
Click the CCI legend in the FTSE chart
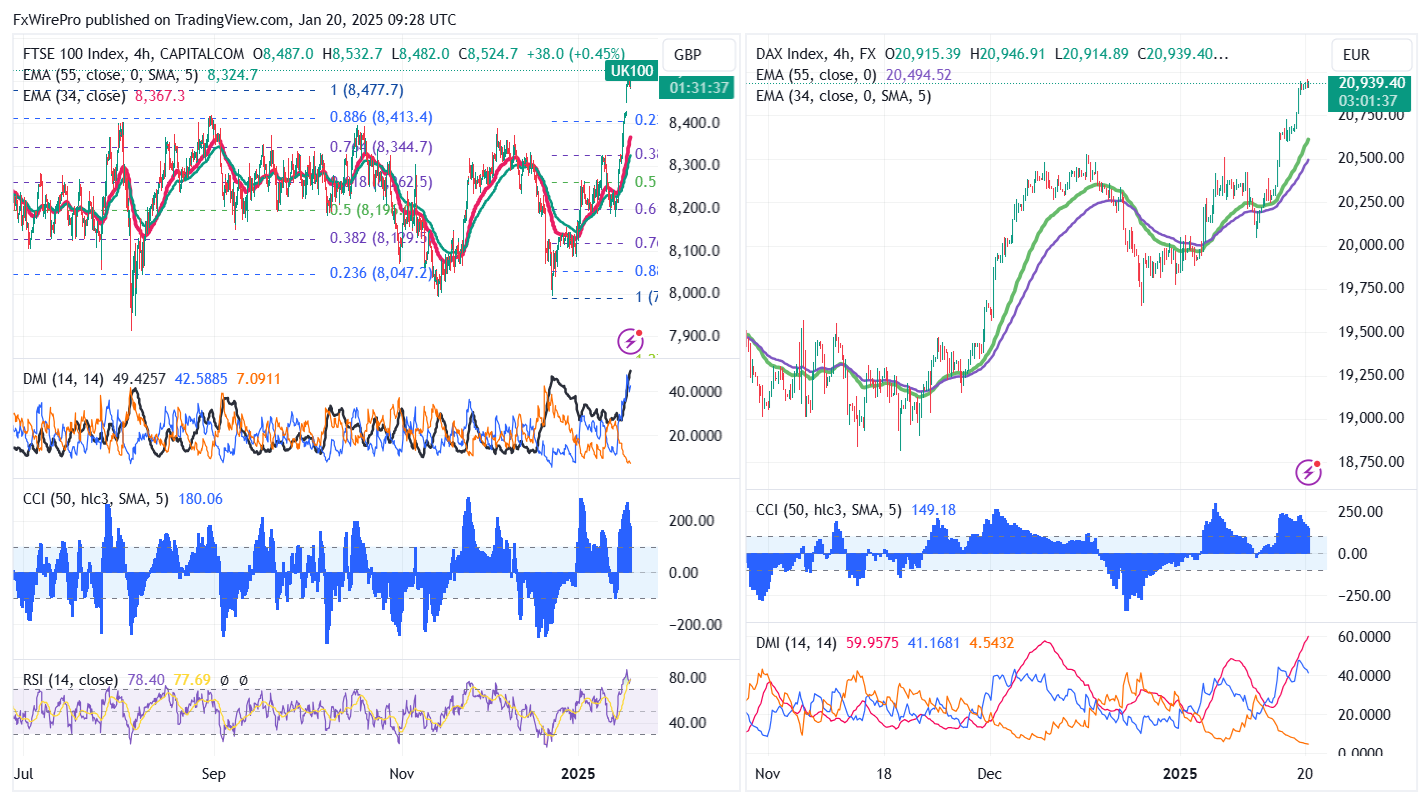pos(96,499)
